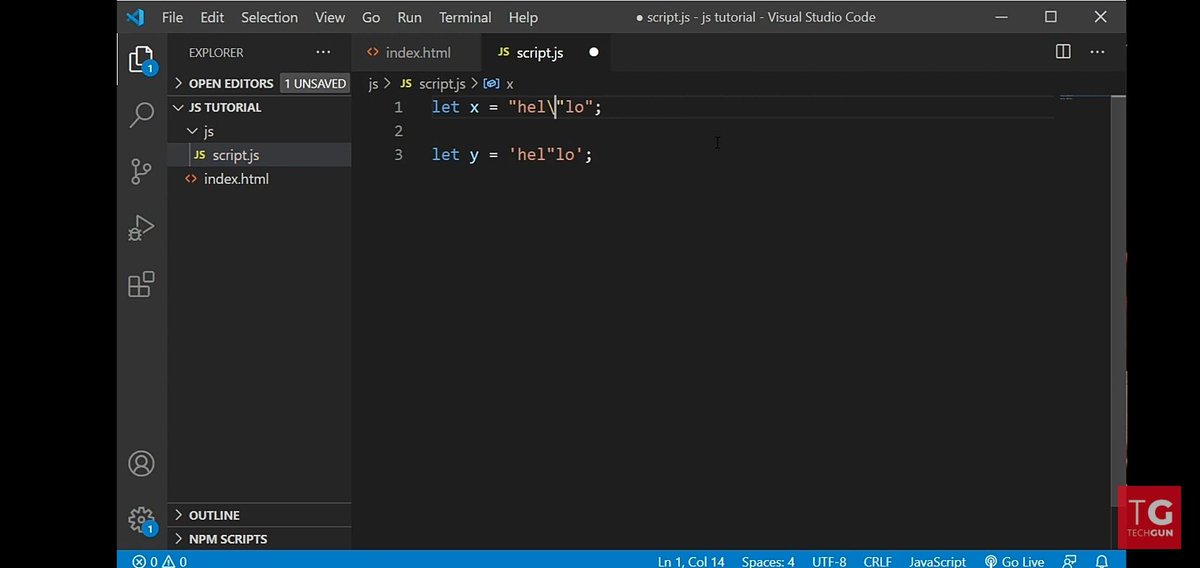Click the let keyword on line 1

tap(445, 107)
